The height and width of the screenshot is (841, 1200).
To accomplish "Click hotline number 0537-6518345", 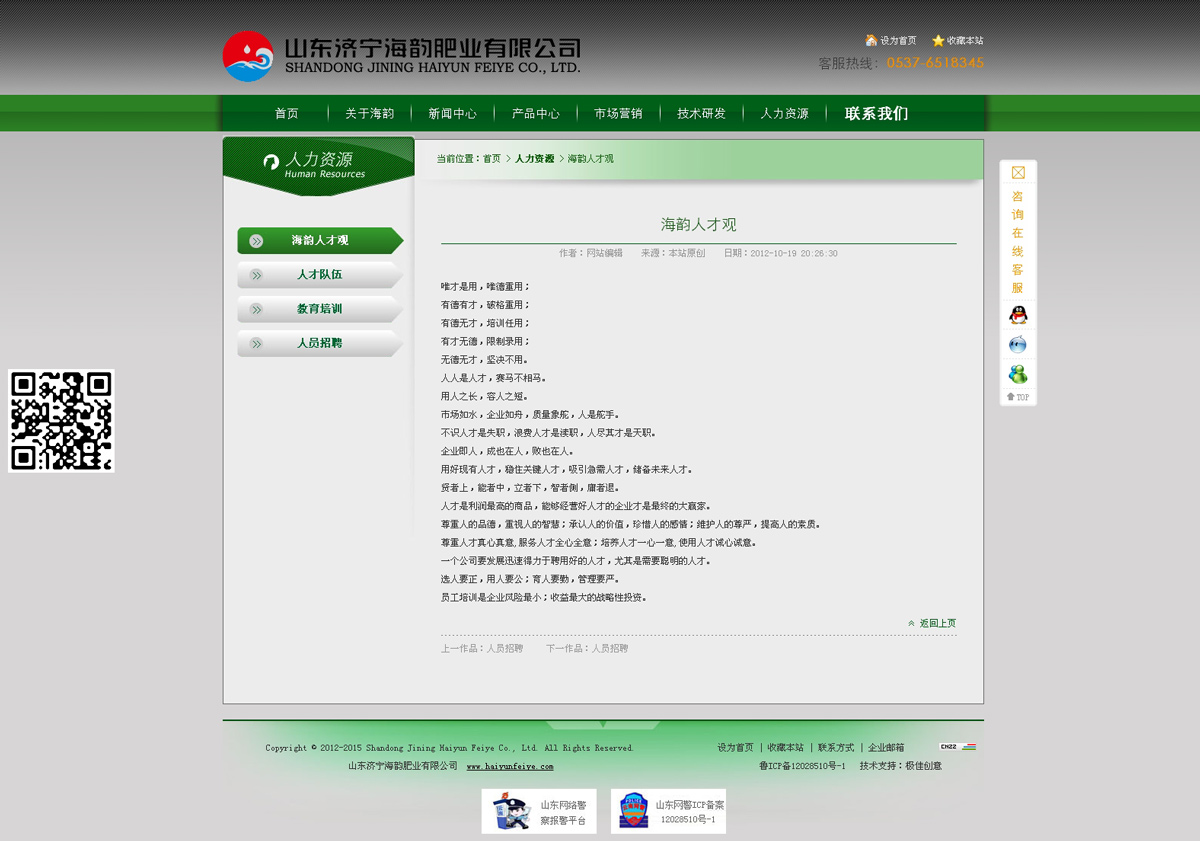I will [x=935, y=63].
